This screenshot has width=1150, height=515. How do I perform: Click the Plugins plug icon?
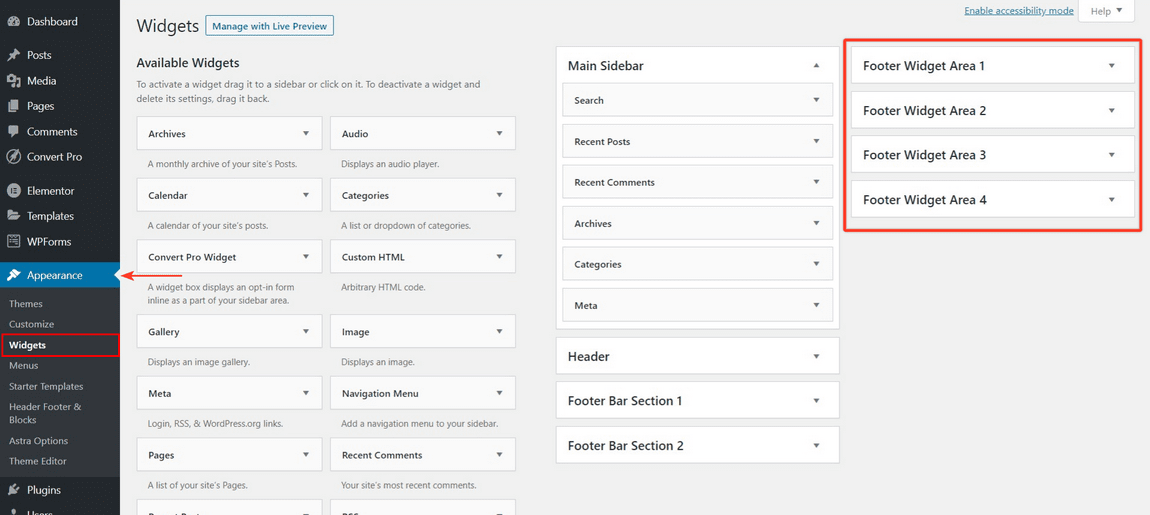[13, 490]
